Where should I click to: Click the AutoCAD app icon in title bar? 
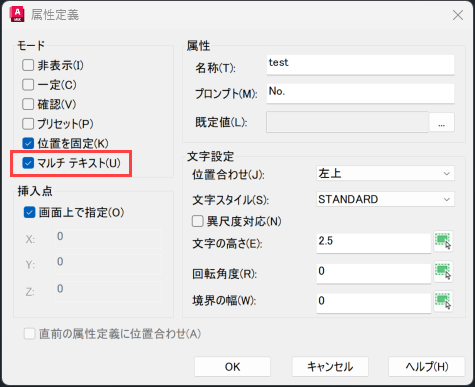point(17,14)
